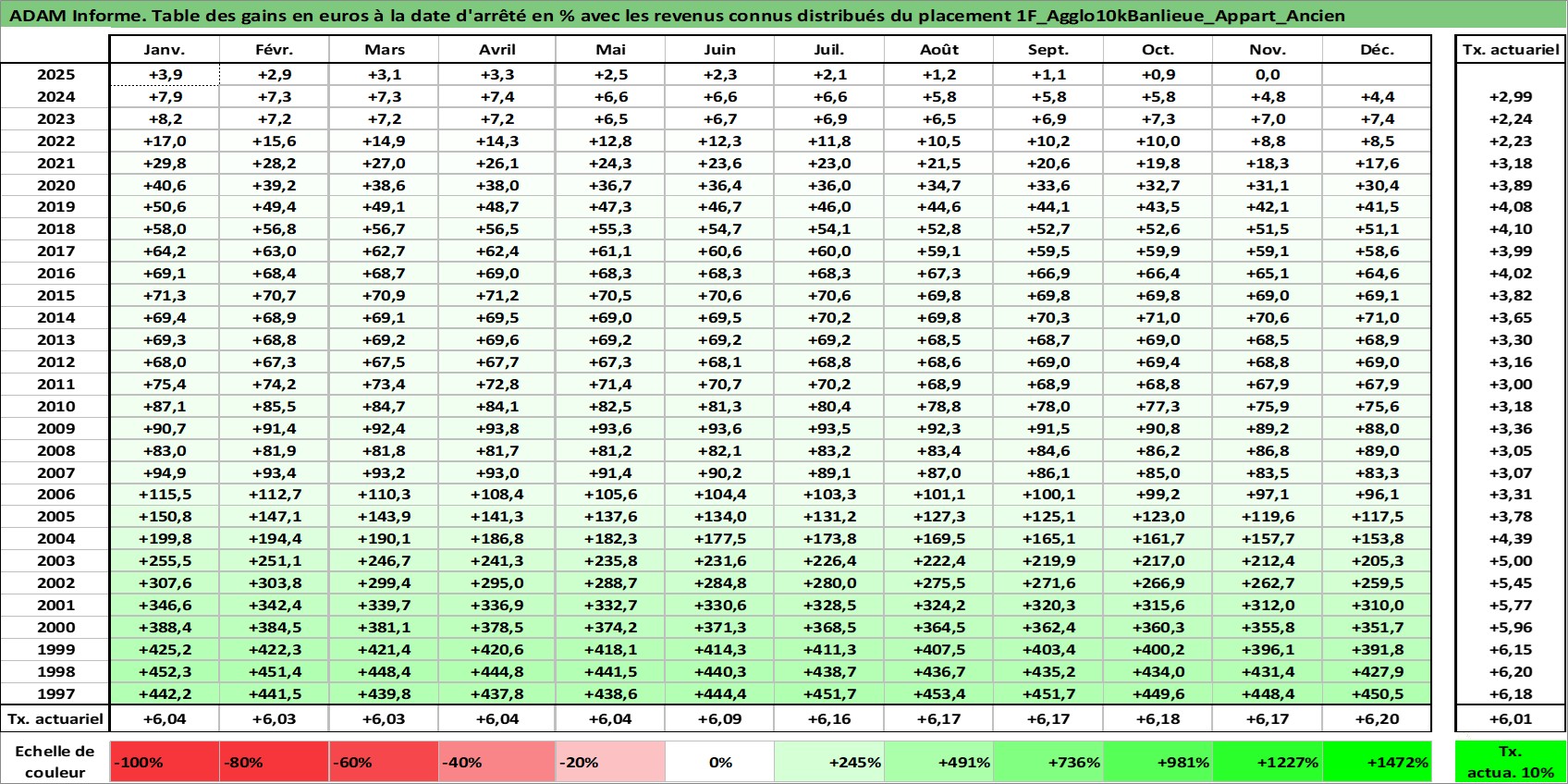Click the +6,01 overall actuarial rate cell
This screenshot has width=1568, height=784.
pos(1511,719)
